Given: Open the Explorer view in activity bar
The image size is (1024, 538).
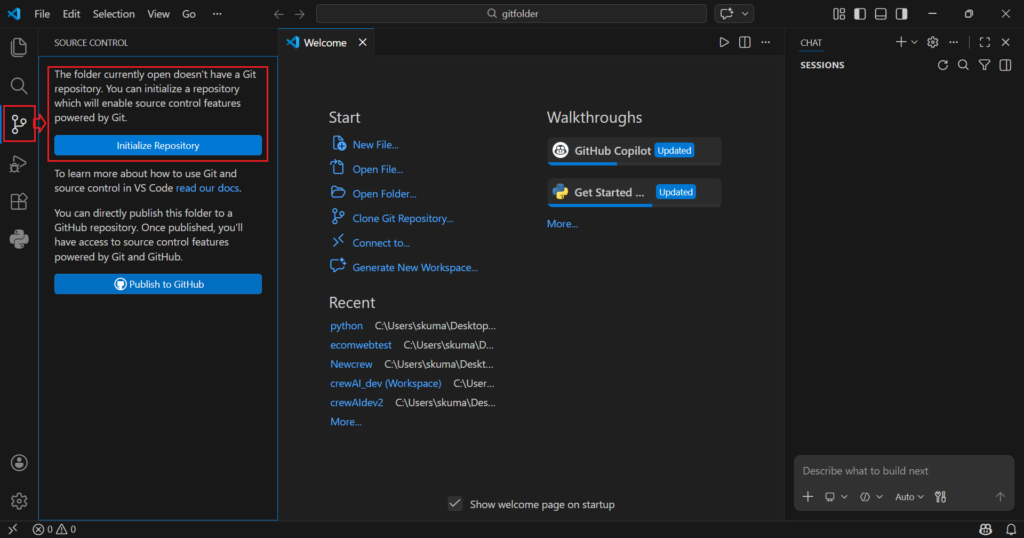Looking at the screenshot, I should [x=18, y=47].
